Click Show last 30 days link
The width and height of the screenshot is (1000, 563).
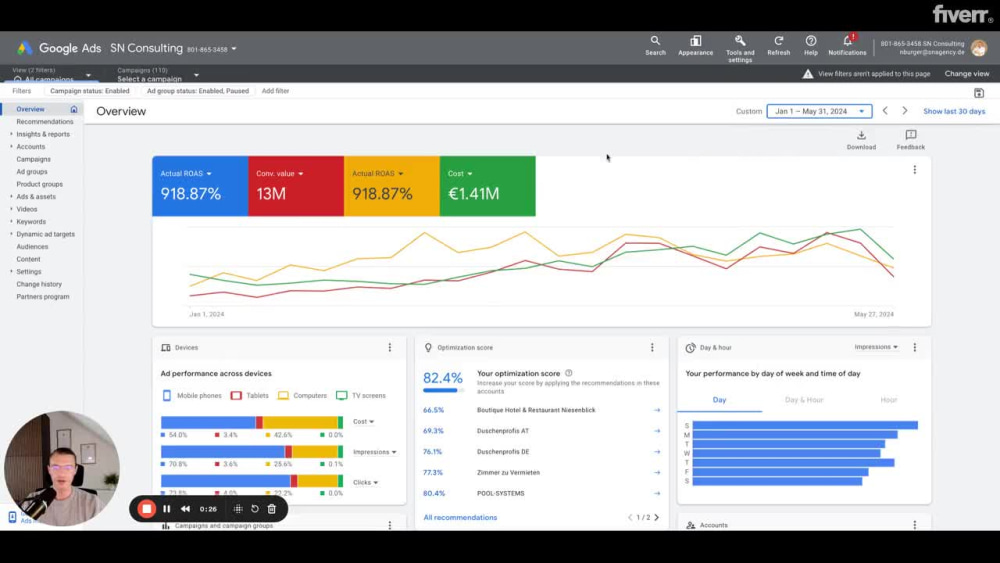point(954,111)
